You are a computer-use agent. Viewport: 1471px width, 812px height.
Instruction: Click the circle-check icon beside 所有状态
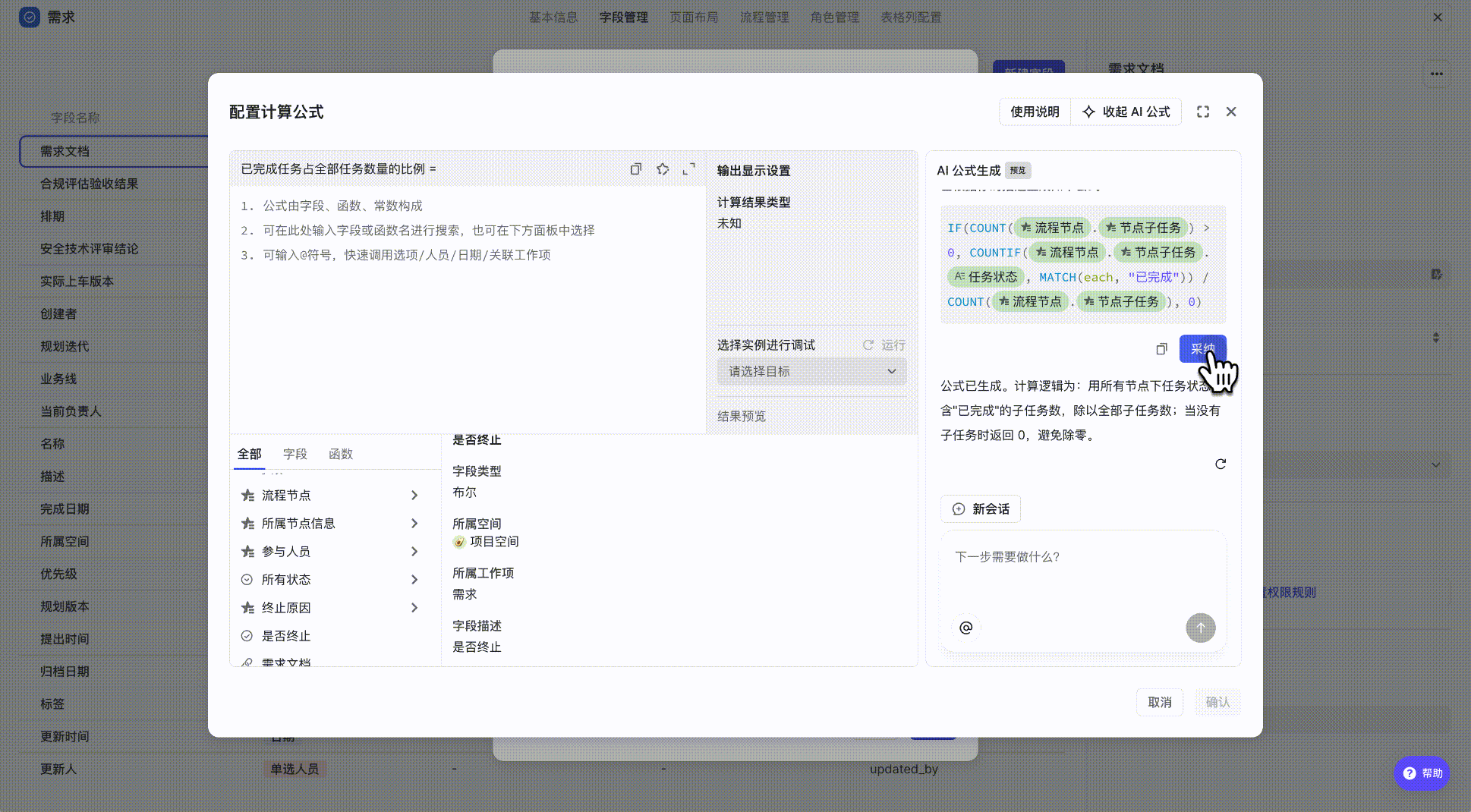click(247, 580)
